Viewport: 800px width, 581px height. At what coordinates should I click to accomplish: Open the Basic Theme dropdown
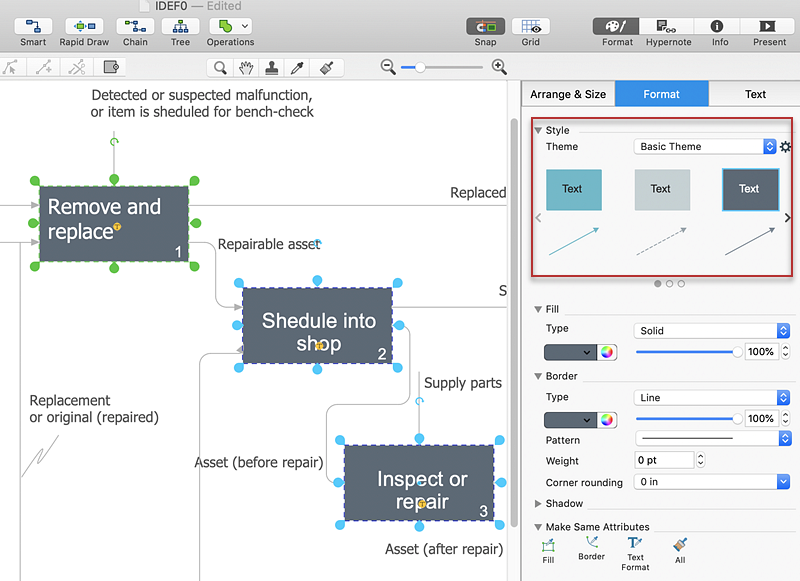[705, 146]
